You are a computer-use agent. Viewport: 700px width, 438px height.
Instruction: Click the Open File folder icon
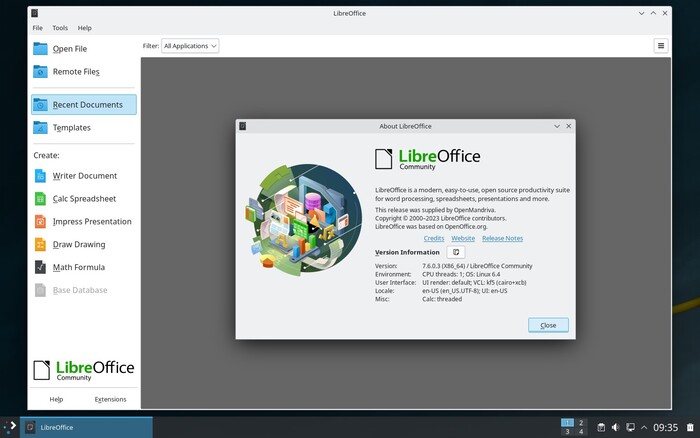[x=40, y=49]
